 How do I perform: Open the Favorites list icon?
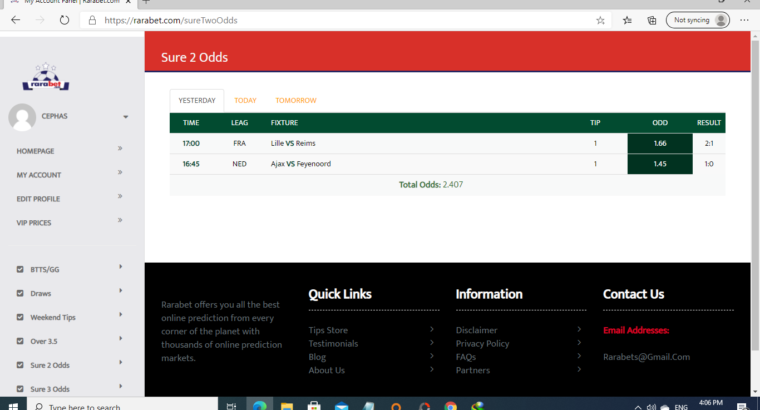(x=627, y=20)
